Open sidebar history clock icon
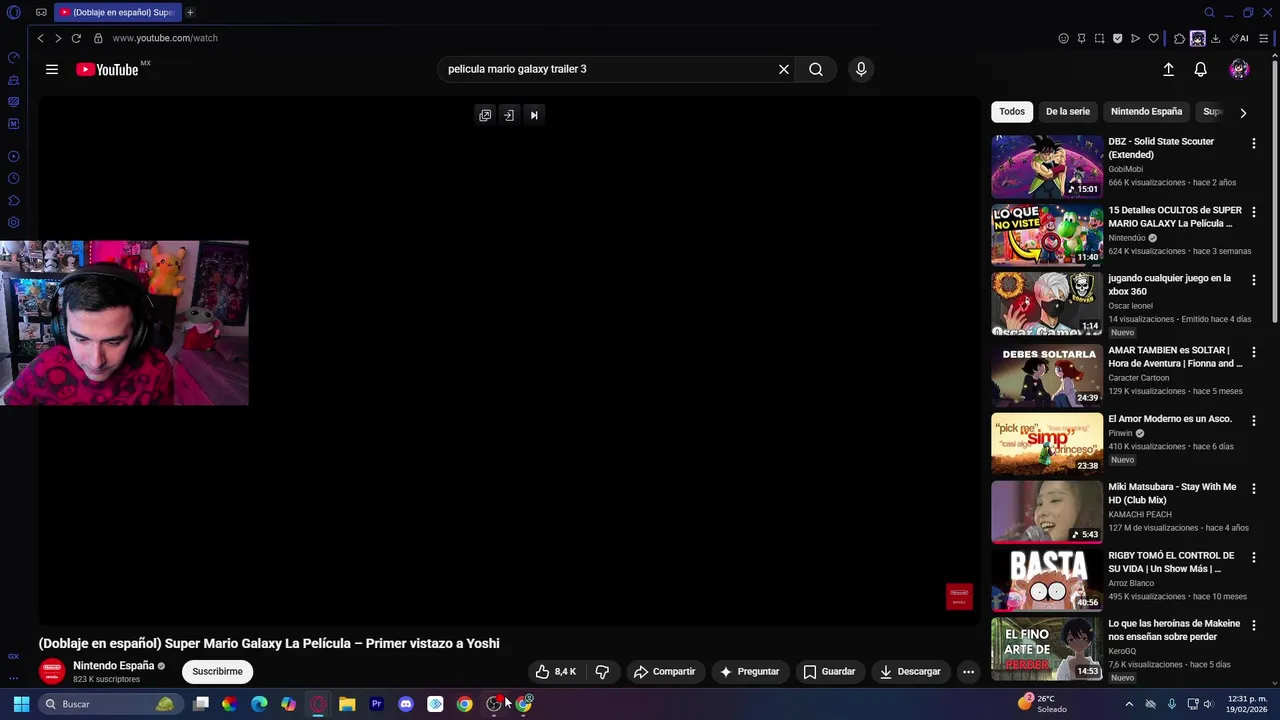Viewport: 1280px width, 720px height. (x=14, y=179)
